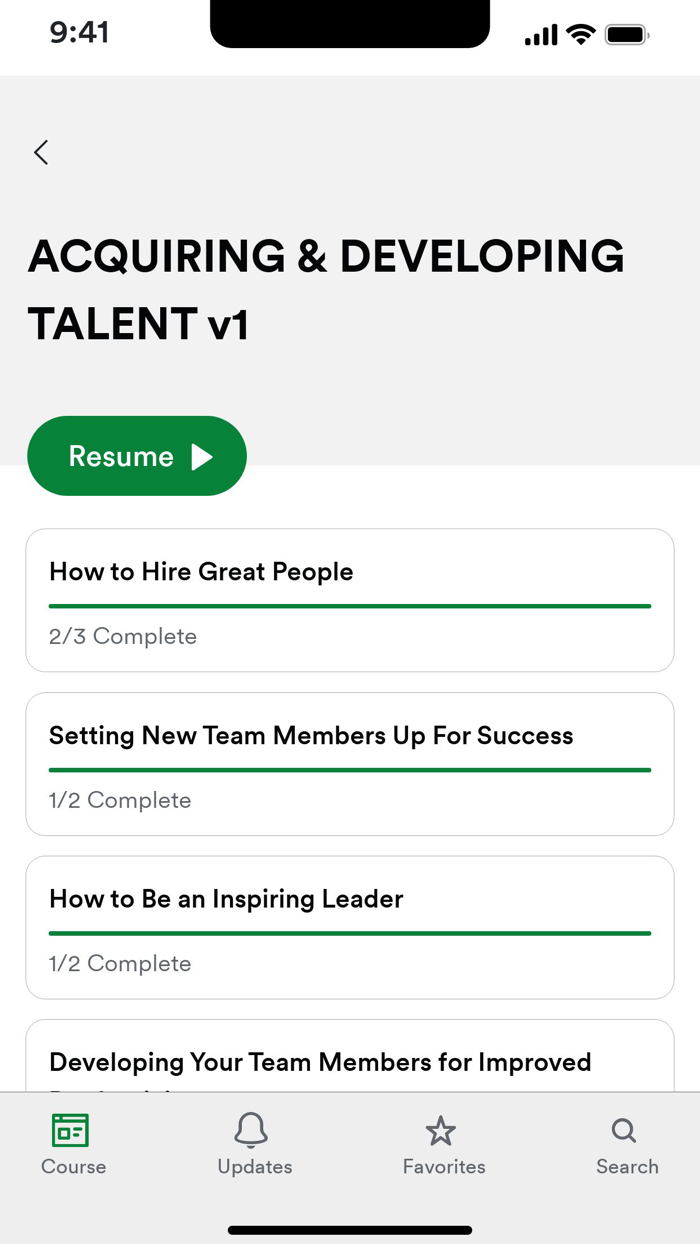
Task: Go back with the left chevron
Action: [40, 152]
